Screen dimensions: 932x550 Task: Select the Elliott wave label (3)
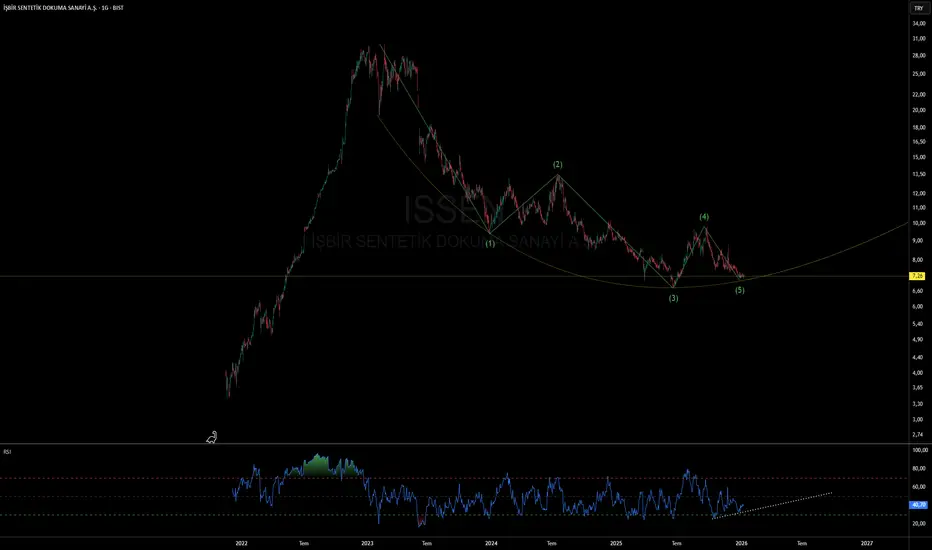(673, 298)
